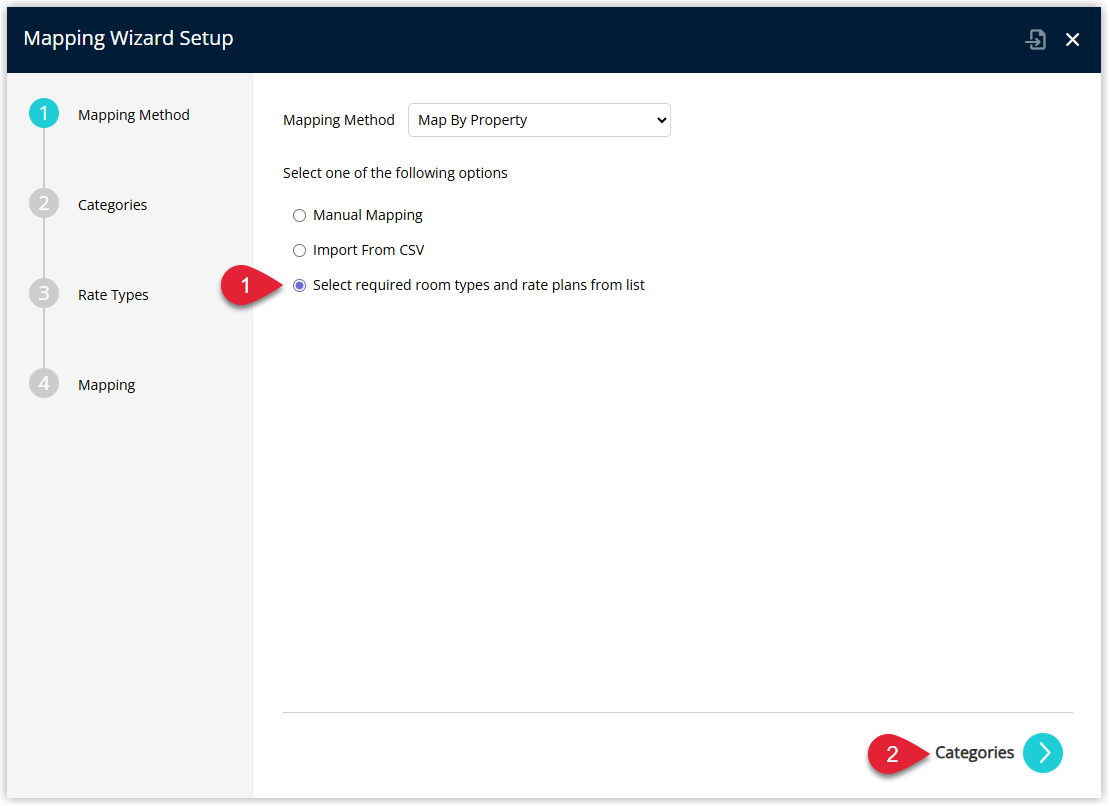The width and height of the screenshot is (1109, 806).
Task: Click the 'Mapping Method' field label
Action: 339,120
